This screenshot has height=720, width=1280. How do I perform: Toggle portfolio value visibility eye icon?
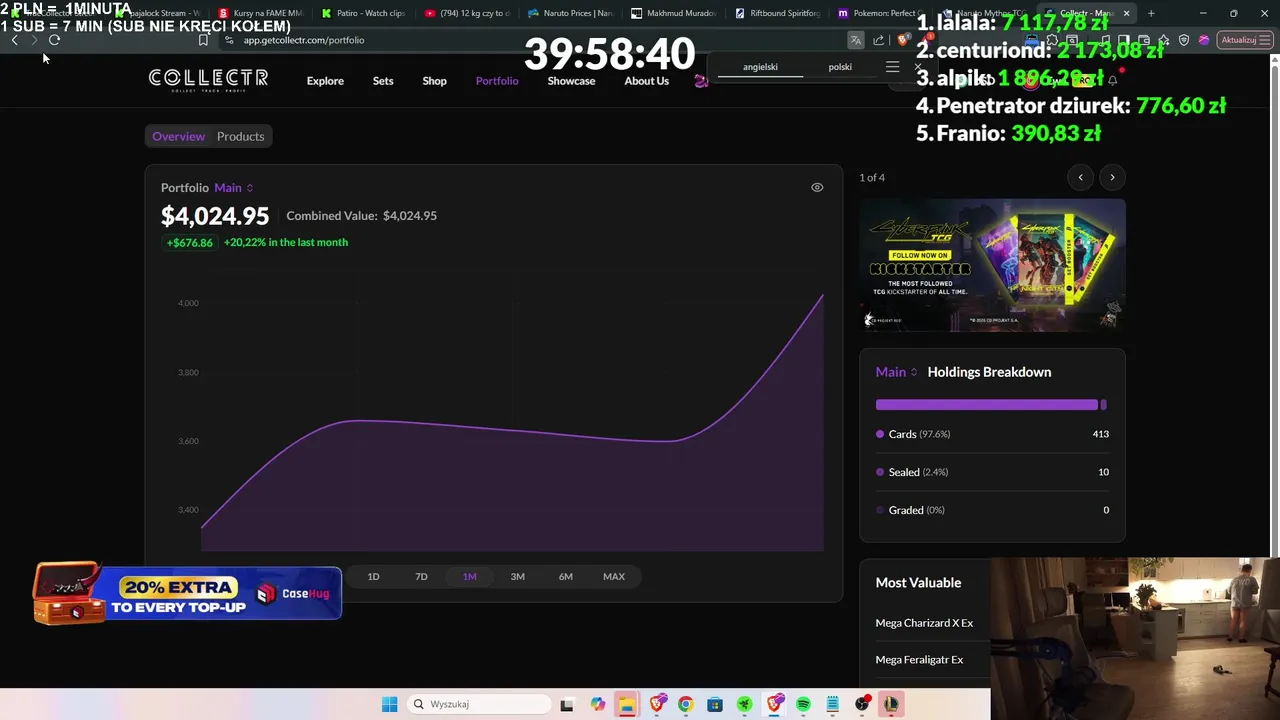pyautogui.click(x=817, y=187)
